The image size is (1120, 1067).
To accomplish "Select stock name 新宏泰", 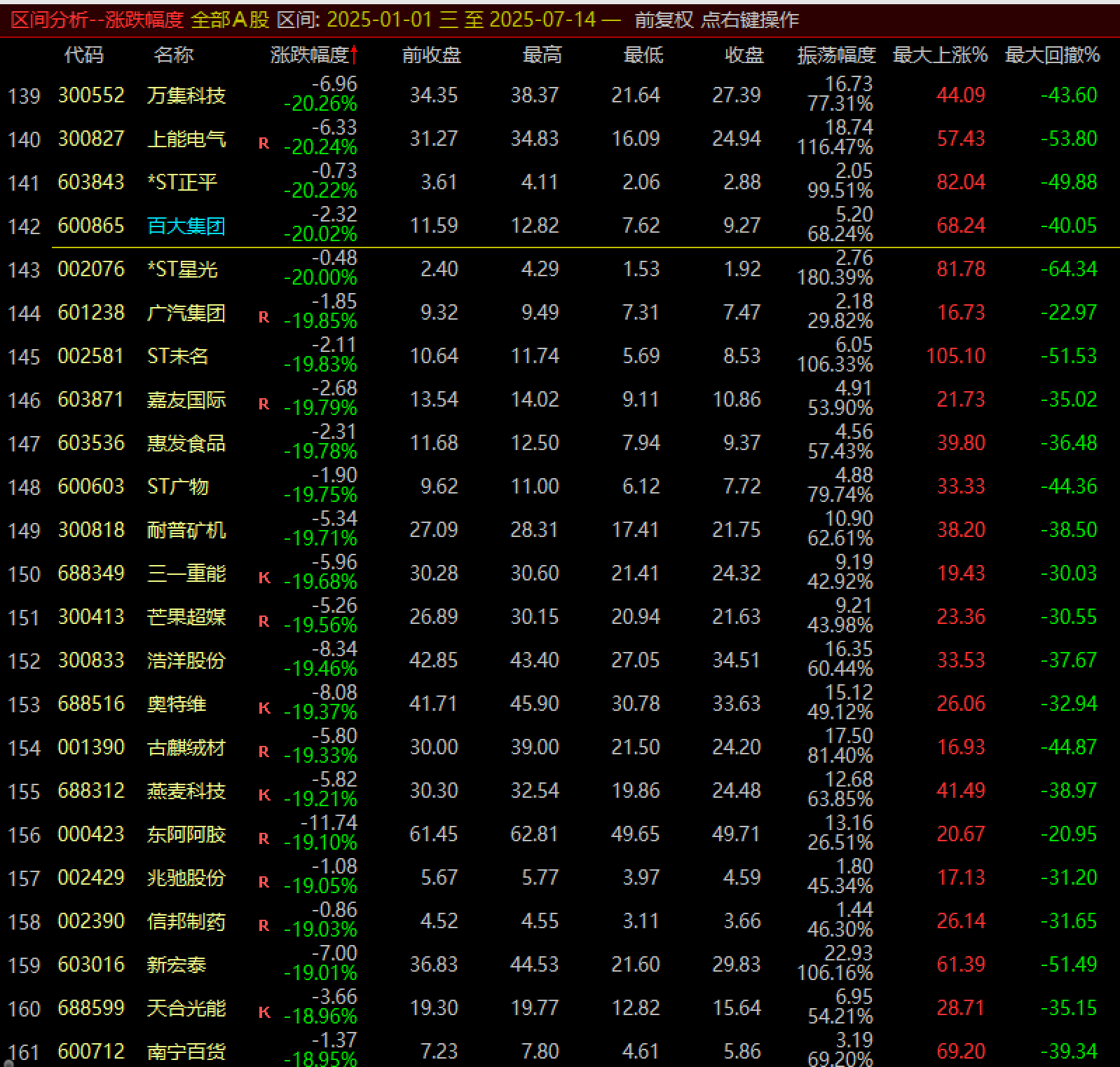I will [177, 965].
